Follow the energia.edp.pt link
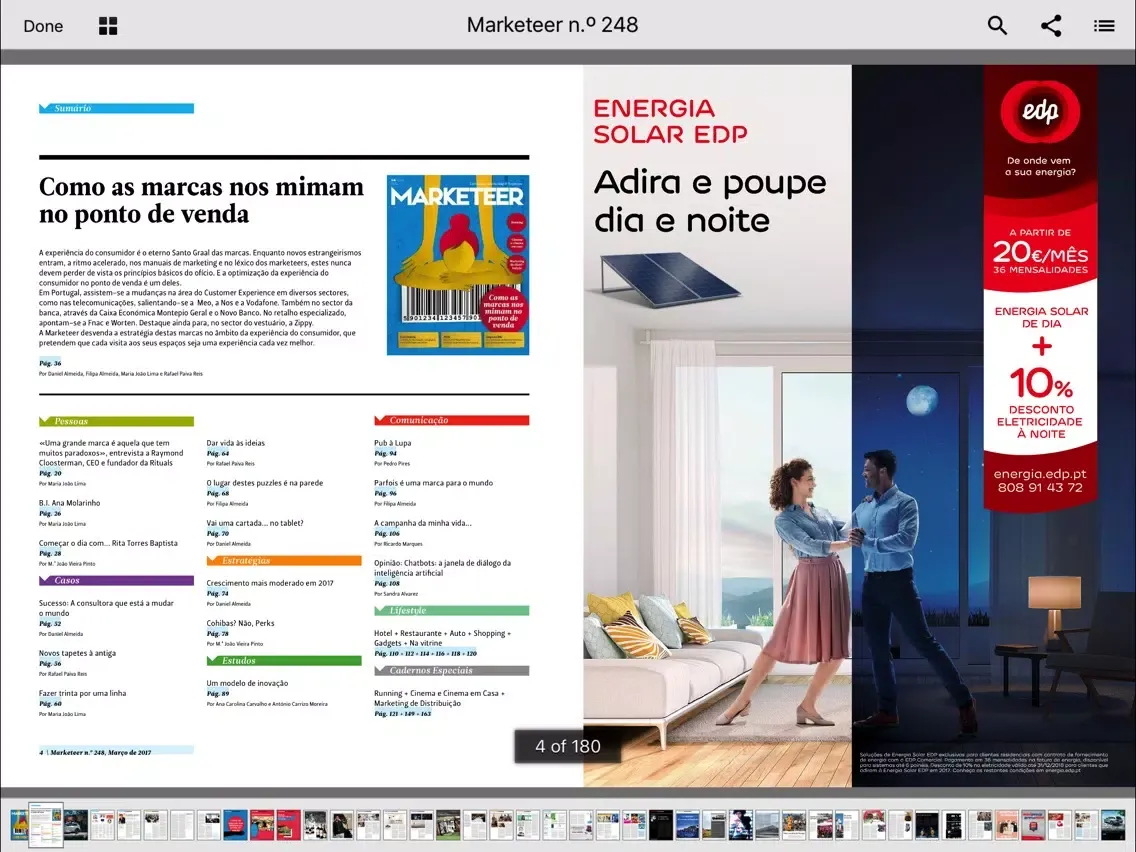This screenshot has width=1136, height=852. click(1040, 474)
